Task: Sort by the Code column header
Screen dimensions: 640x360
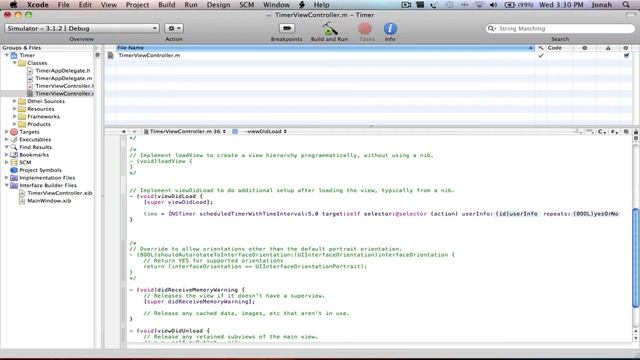Action: [560, 48]
